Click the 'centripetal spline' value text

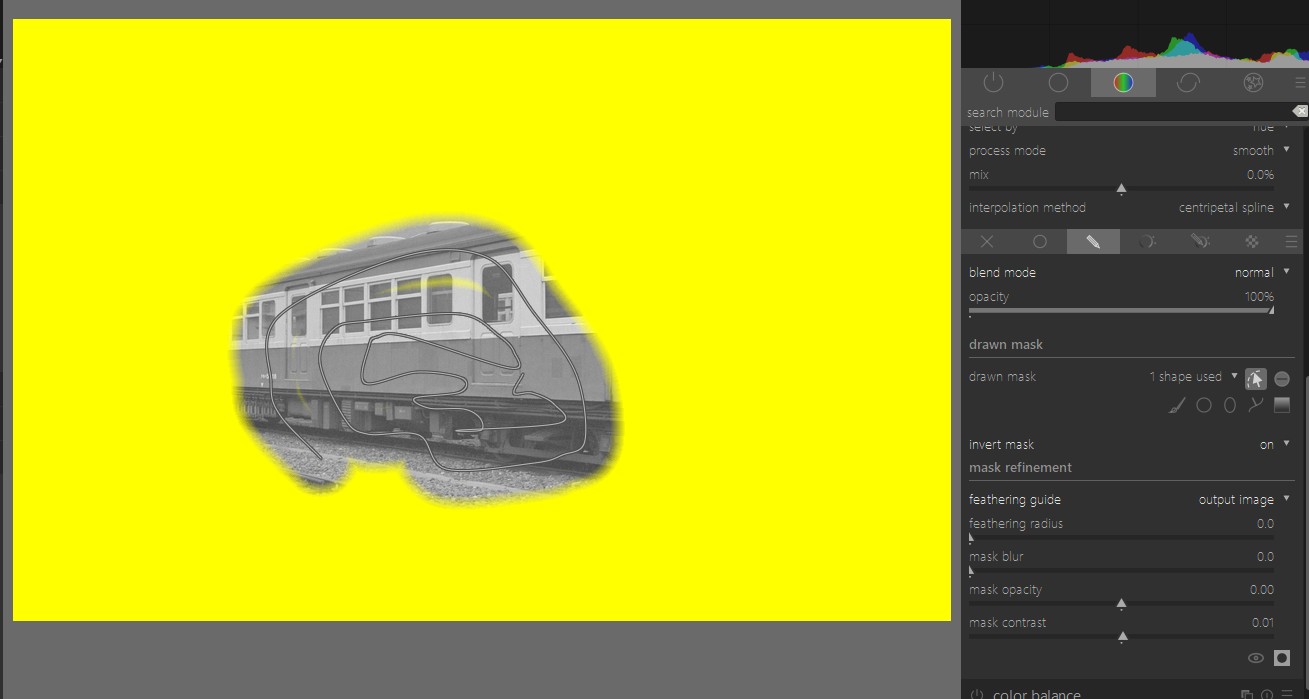click(1226, 208)
